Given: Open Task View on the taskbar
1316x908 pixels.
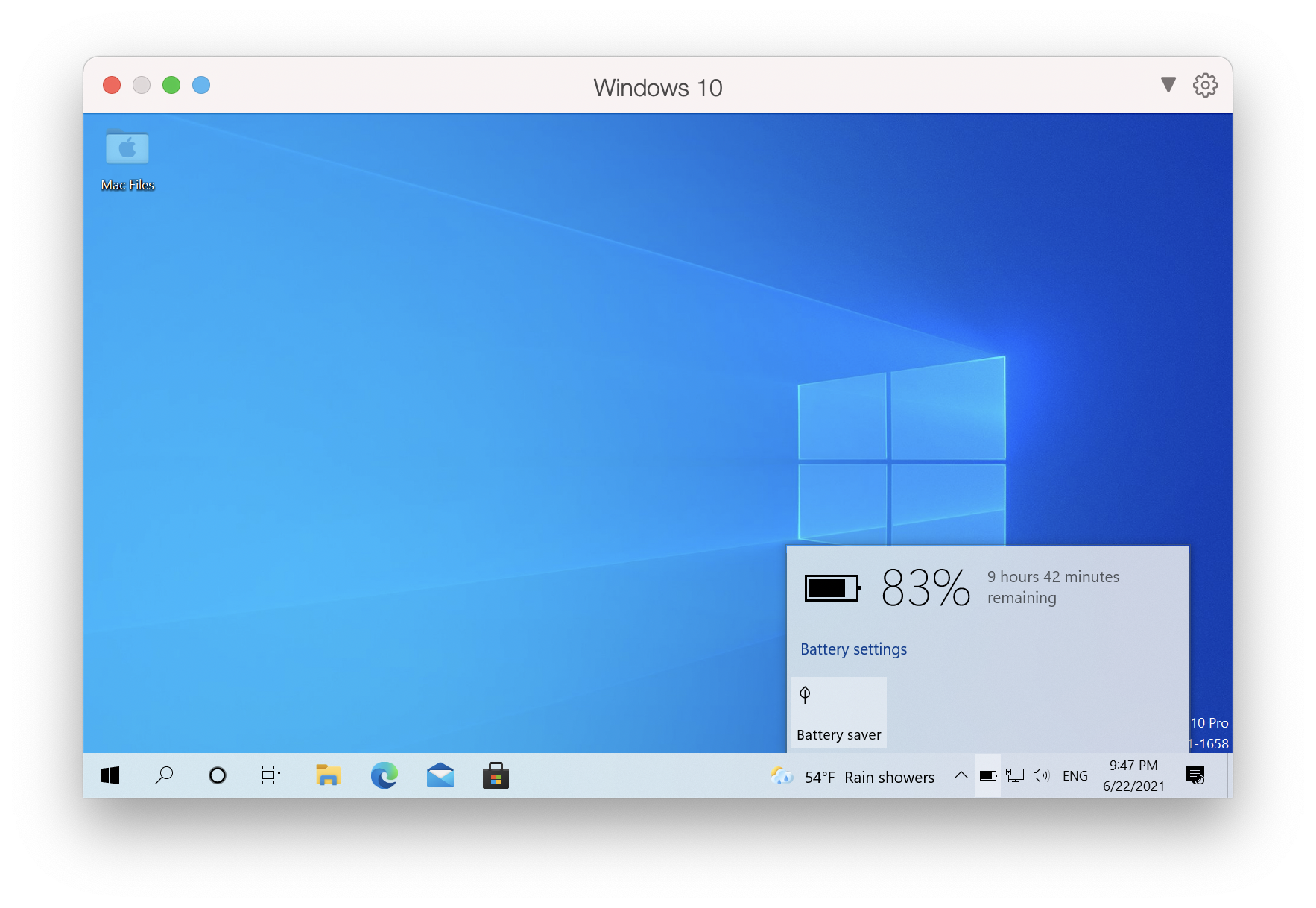Looking at the screenshot, I should point(271,776).
